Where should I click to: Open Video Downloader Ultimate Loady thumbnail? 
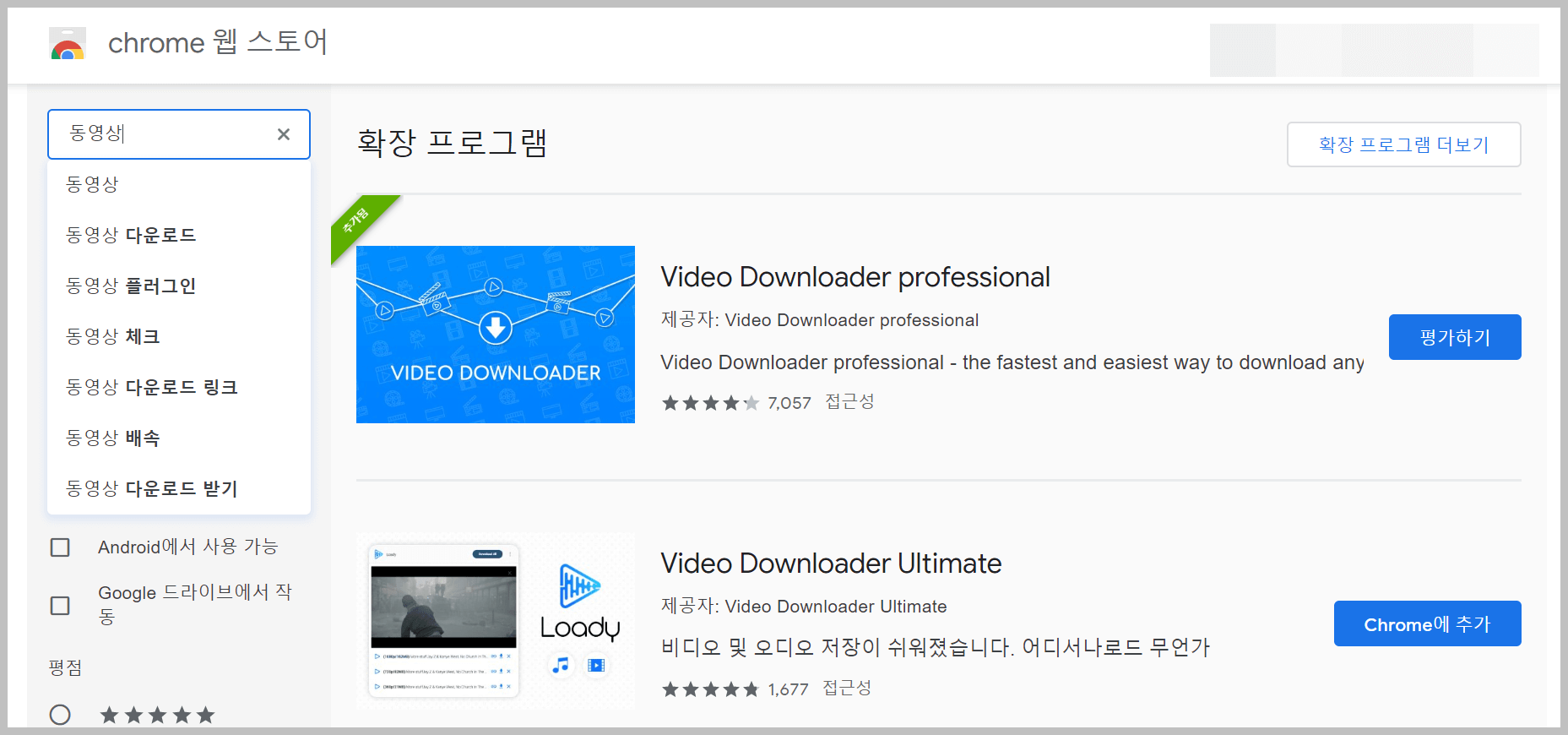(x=496, y=621)
